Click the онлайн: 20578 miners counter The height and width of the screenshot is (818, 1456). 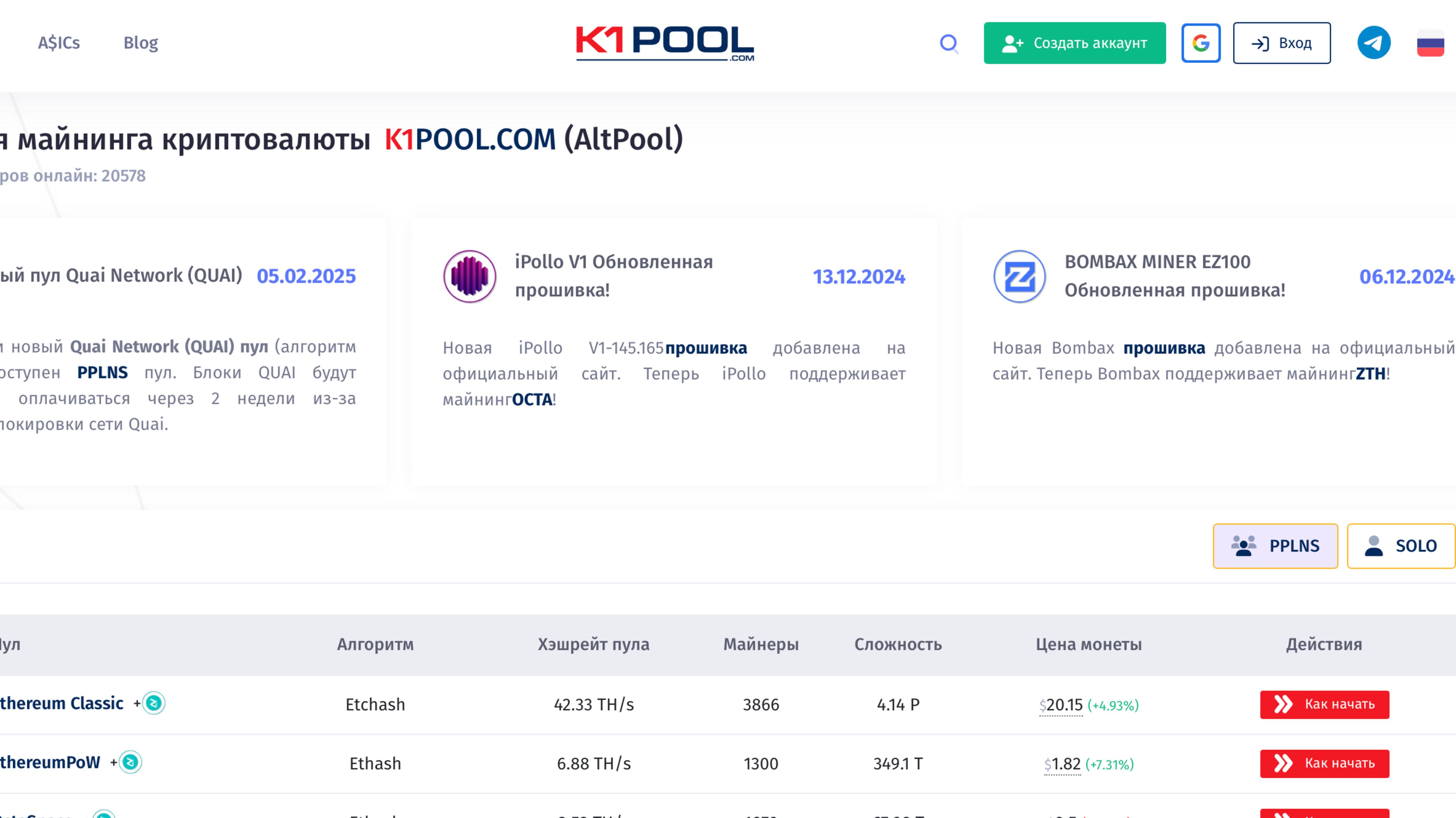89,176
